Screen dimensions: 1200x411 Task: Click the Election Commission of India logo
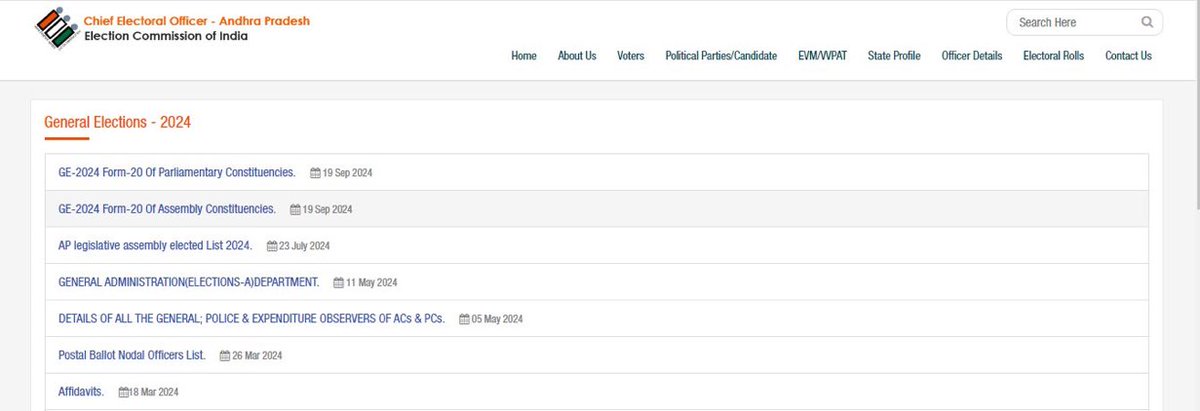pyautogui.click(x=56, y=29)
